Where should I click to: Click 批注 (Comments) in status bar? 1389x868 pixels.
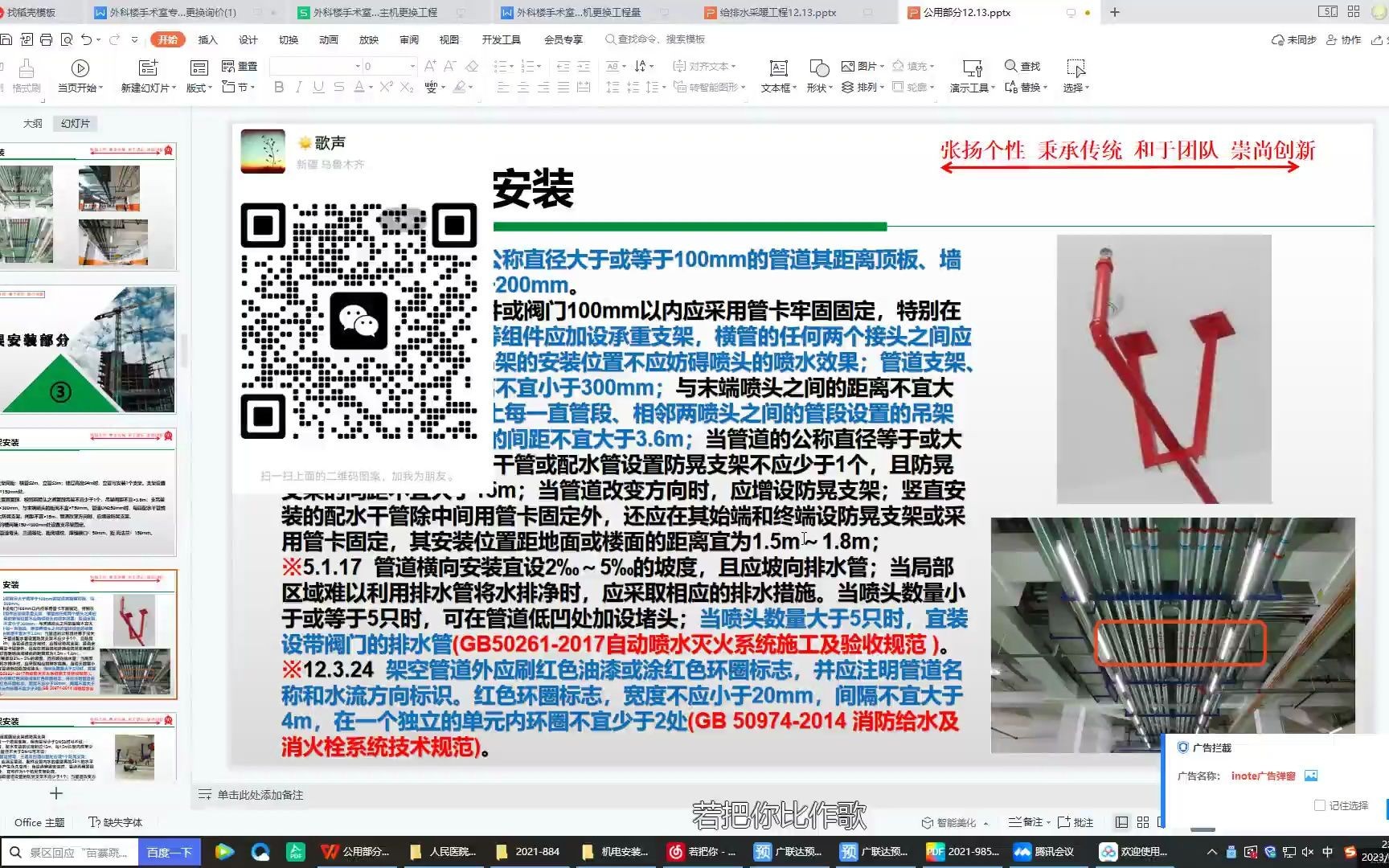(1076, 822)
